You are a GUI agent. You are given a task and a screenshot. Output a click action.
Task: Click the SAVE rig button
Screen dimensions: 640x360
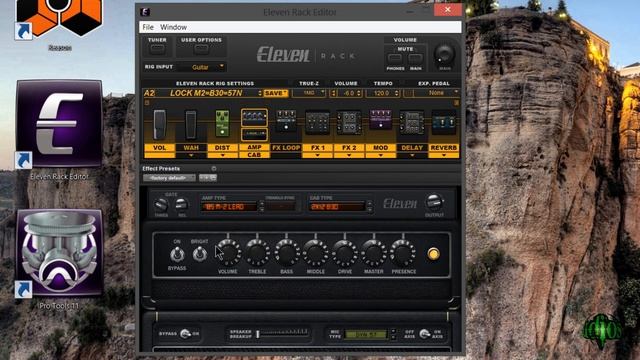276,93
